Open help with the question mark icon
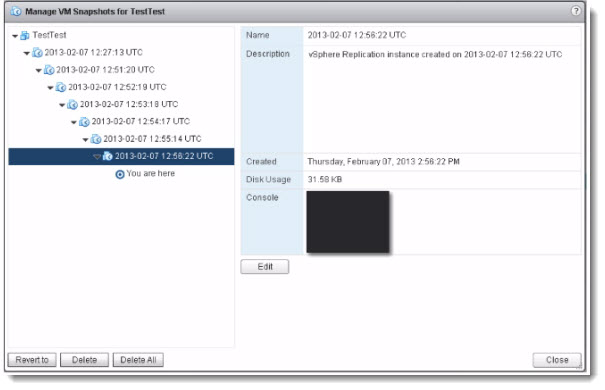Viewport: 605px width, 390px height. click(575, 11)
